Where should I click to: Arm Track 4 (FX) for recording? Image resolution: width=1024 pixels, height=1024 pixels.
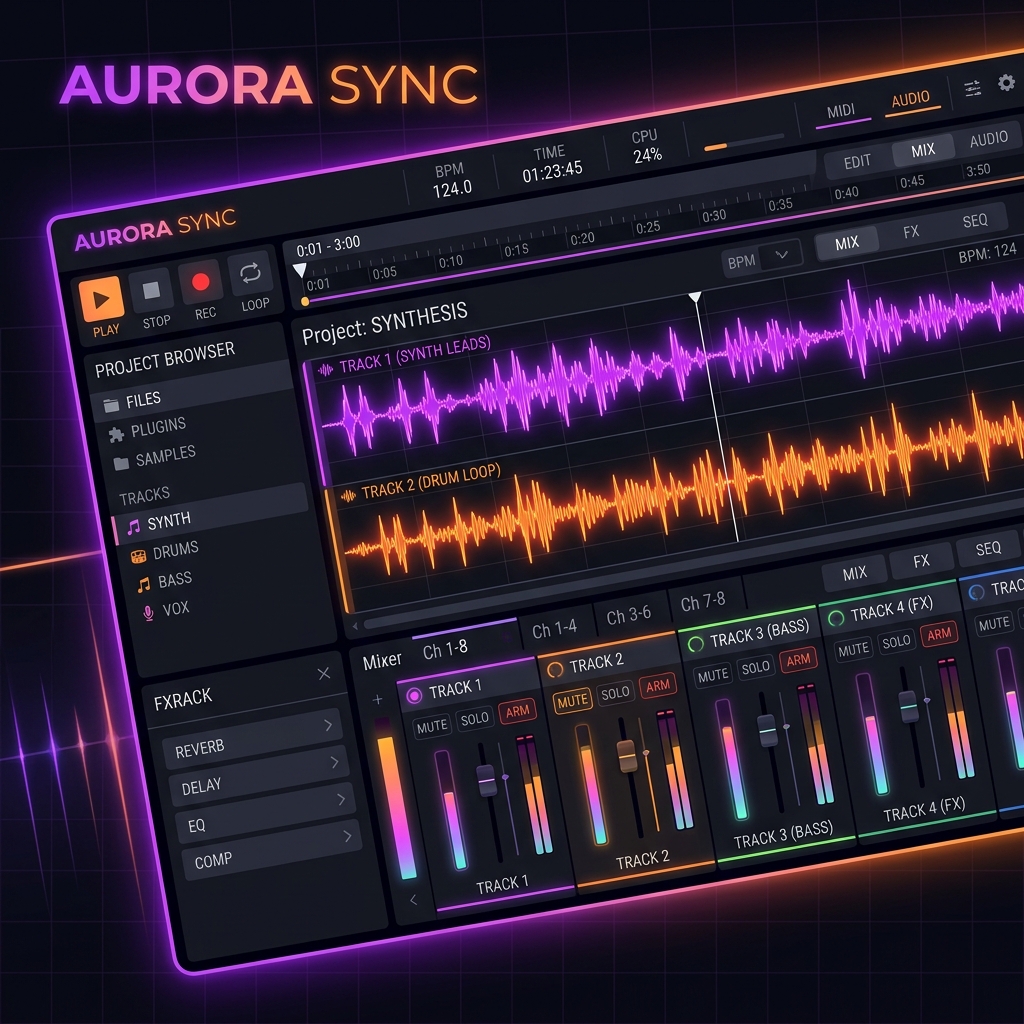tap(939, 634)
